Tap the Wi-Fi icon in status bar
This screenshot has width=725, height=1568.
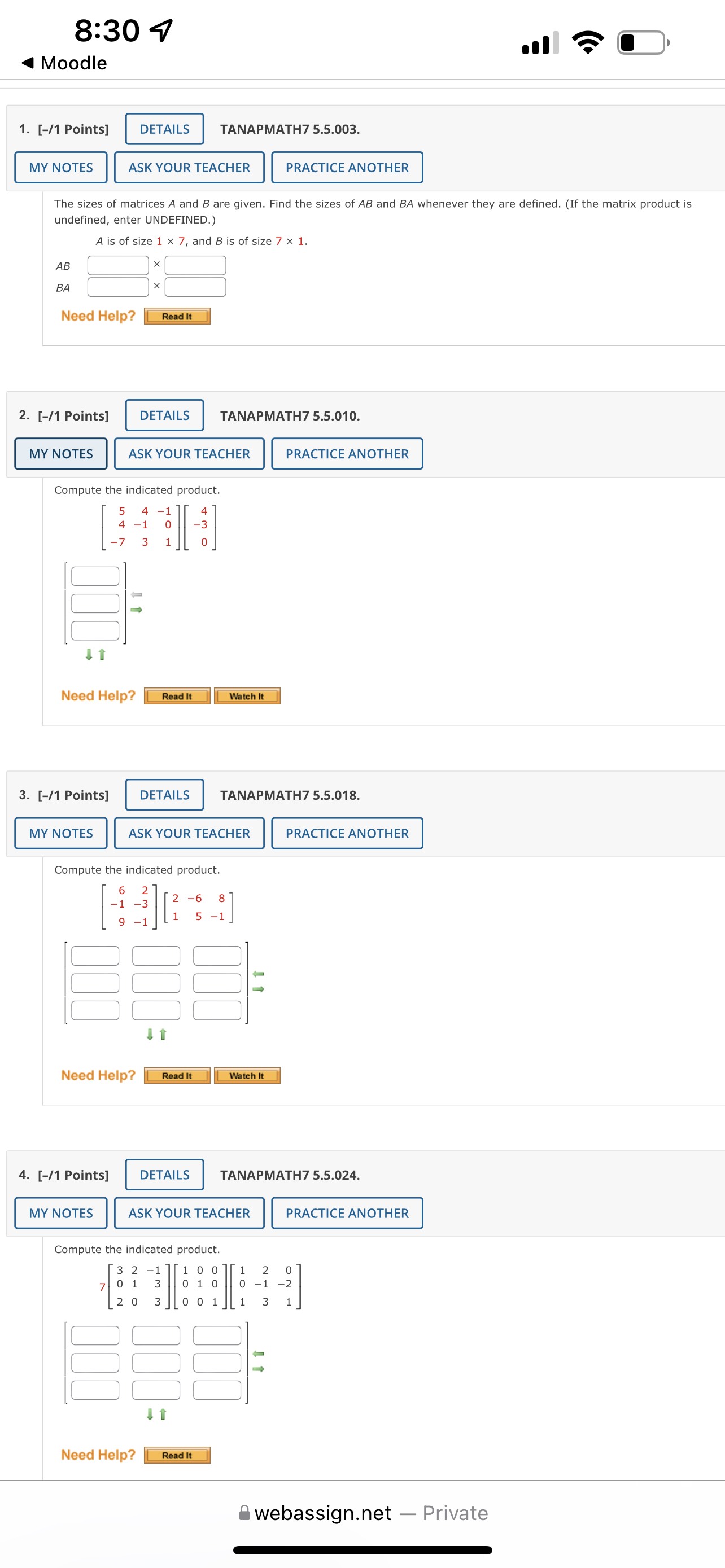(x=588, y=42)
